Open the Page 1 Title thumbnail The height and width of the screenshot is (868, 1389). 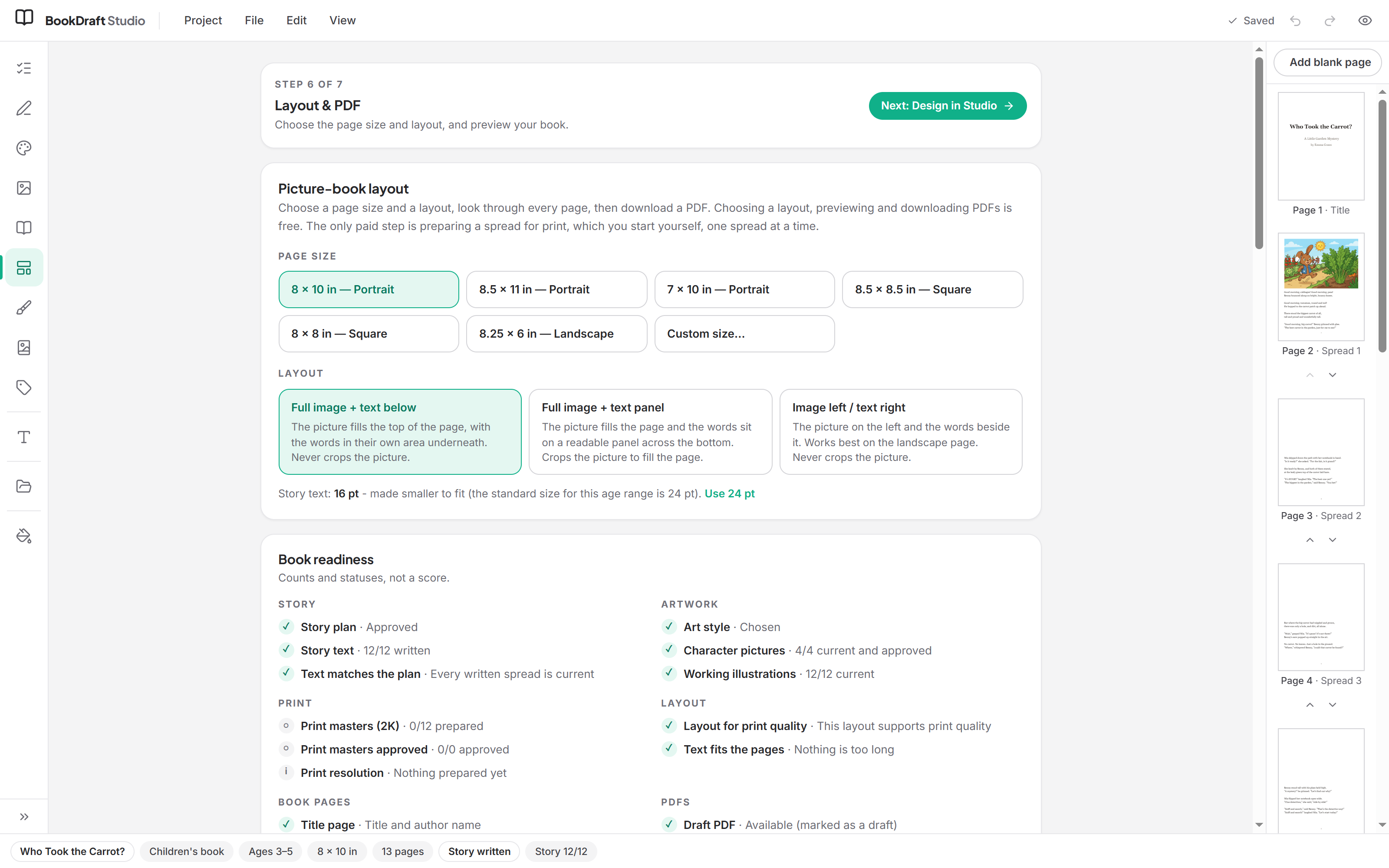pyautogui.click(x=1321, y=146)
